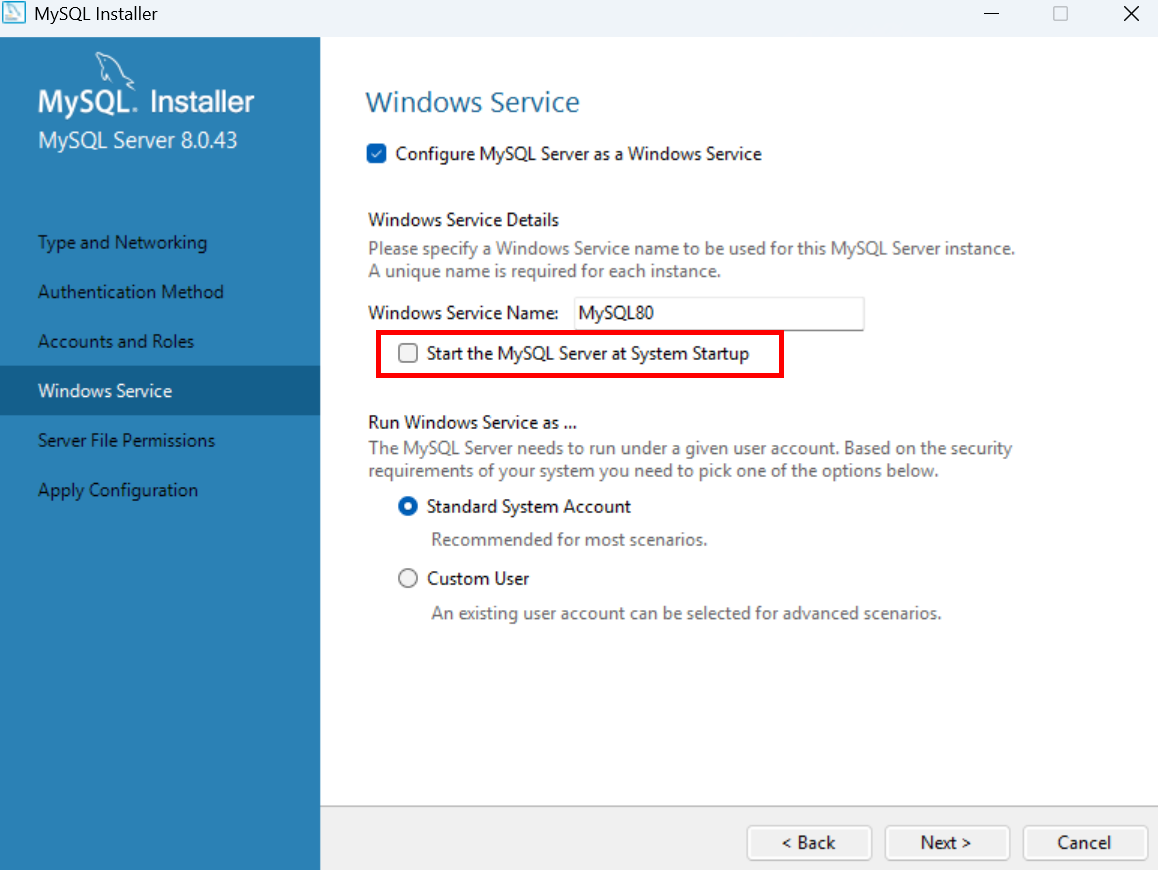Go to Server File Permissions step
This screenshot has width=1158, height=870.
click(x=126, y=440)
